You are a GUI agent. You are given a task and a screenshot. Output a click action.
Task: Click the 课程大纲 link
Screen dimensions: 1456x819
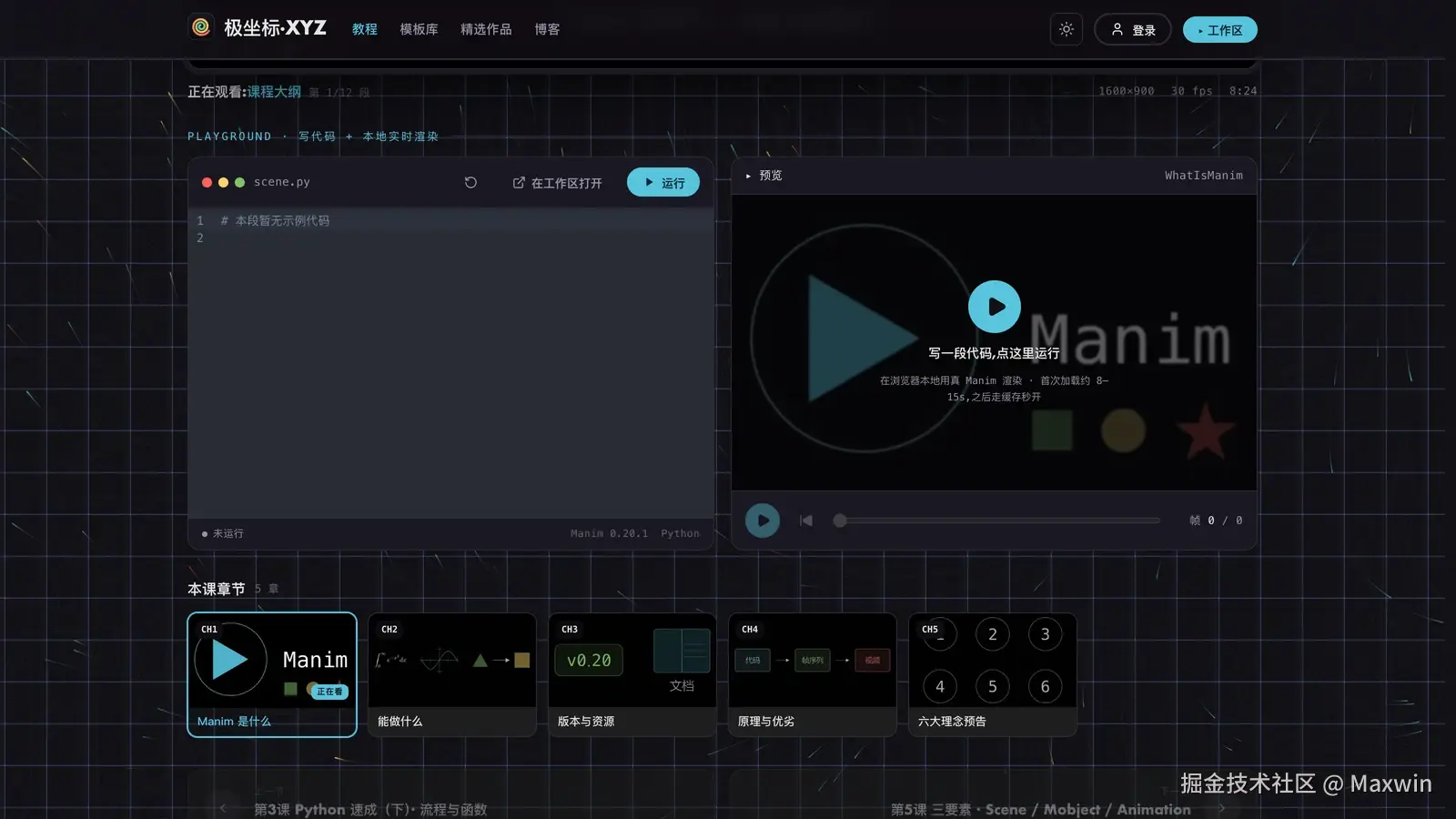tap(274, 92)
